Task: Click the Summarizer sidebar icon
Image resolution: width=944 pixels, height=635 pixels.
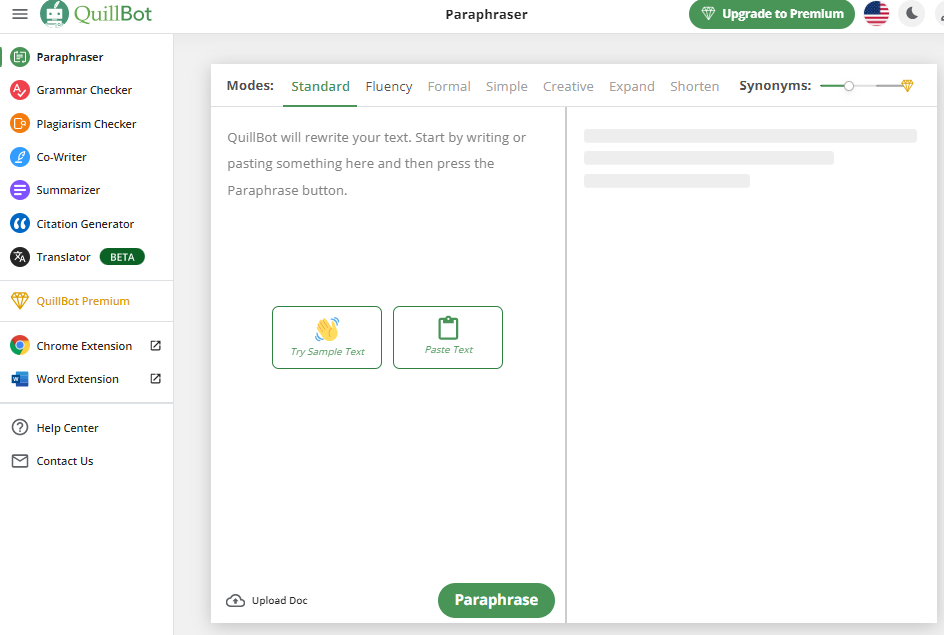Action: [20, 190]
